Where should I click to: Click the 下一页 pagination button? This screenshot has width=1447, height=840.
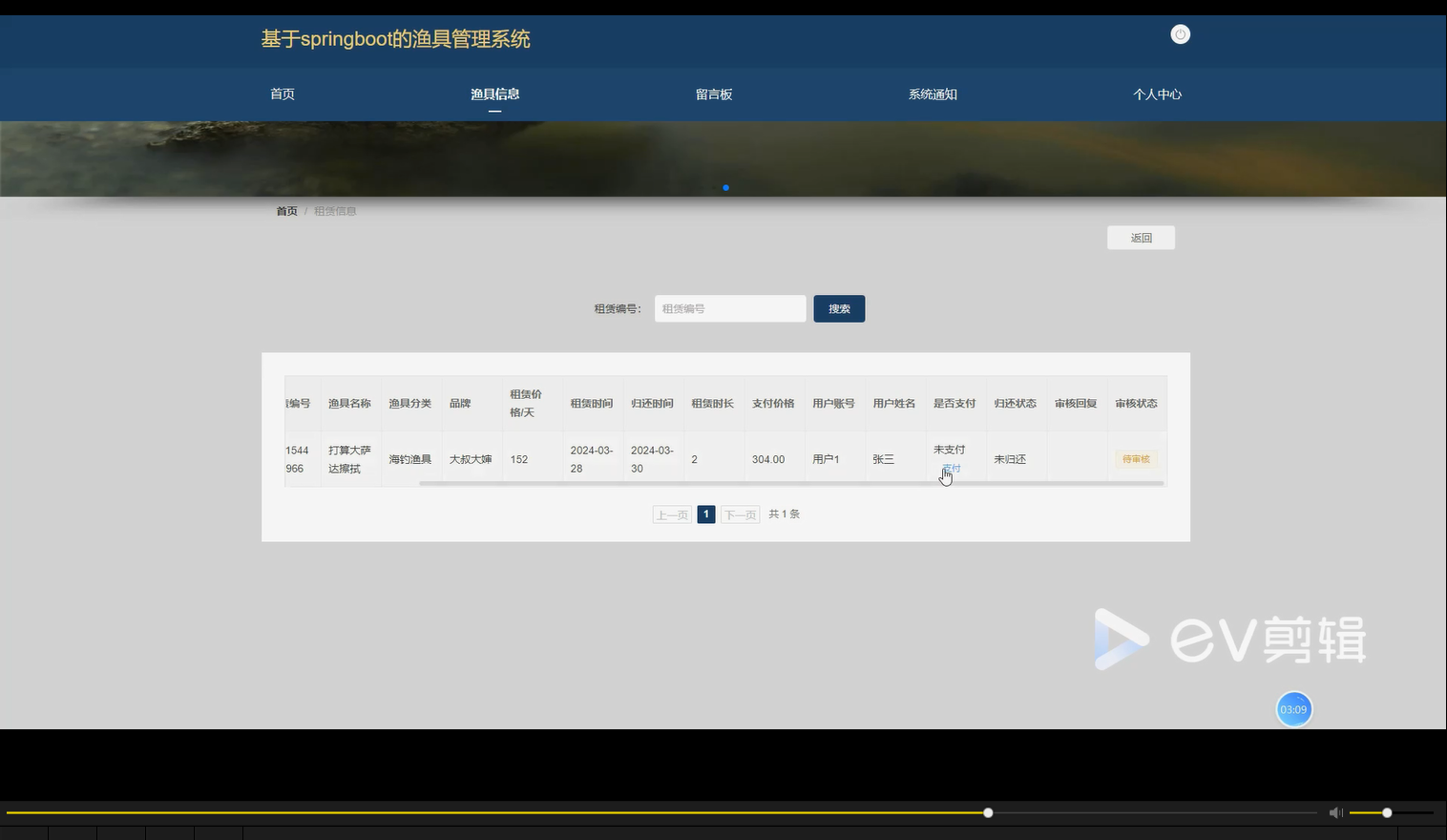pos(740,514)
